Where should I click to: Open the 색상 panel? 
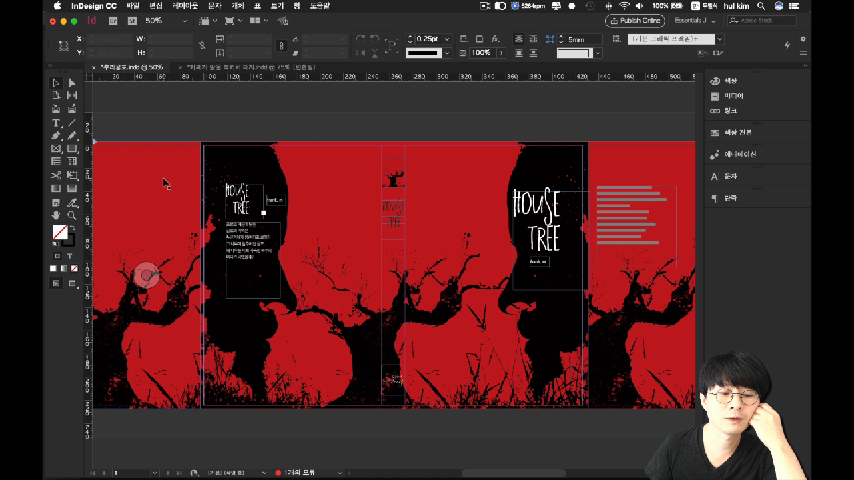click(730, 81)
